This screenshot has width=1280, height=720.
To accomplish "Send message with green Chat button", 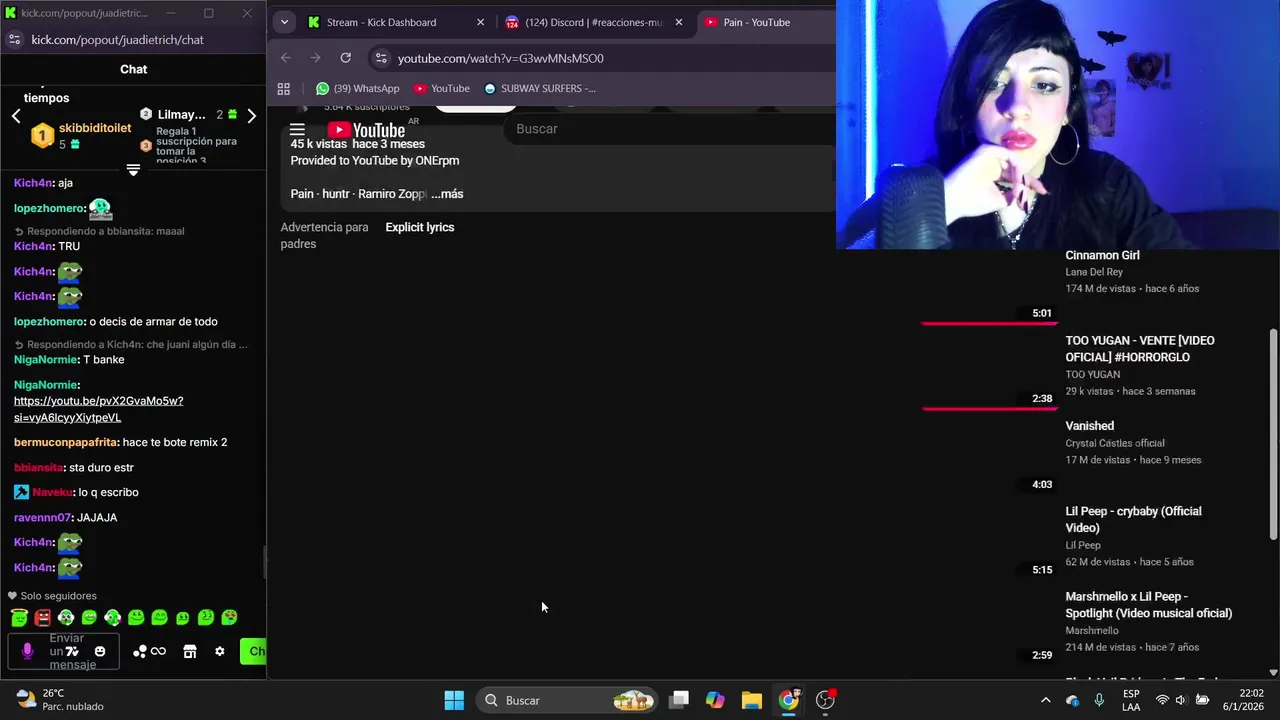I will [x=253, y=652].
